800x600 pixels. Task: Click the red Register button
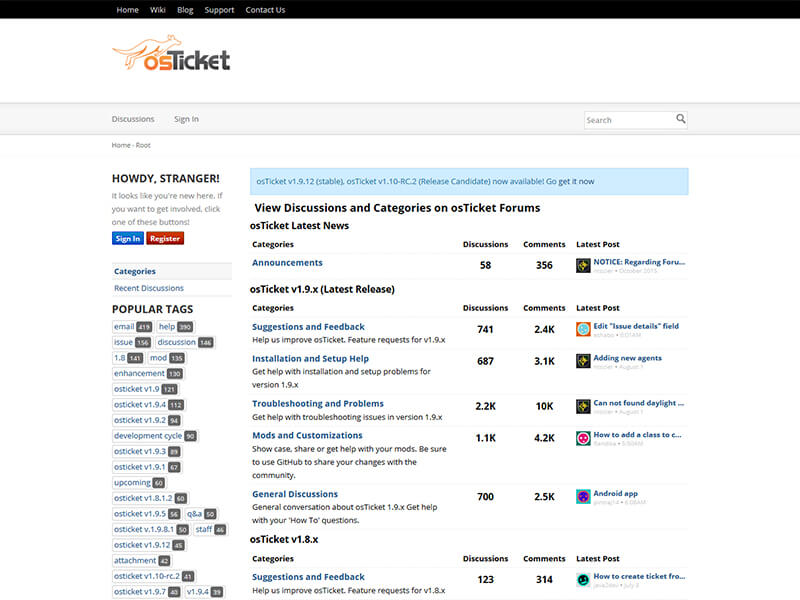pyautogui.click(x=165, y=238)
